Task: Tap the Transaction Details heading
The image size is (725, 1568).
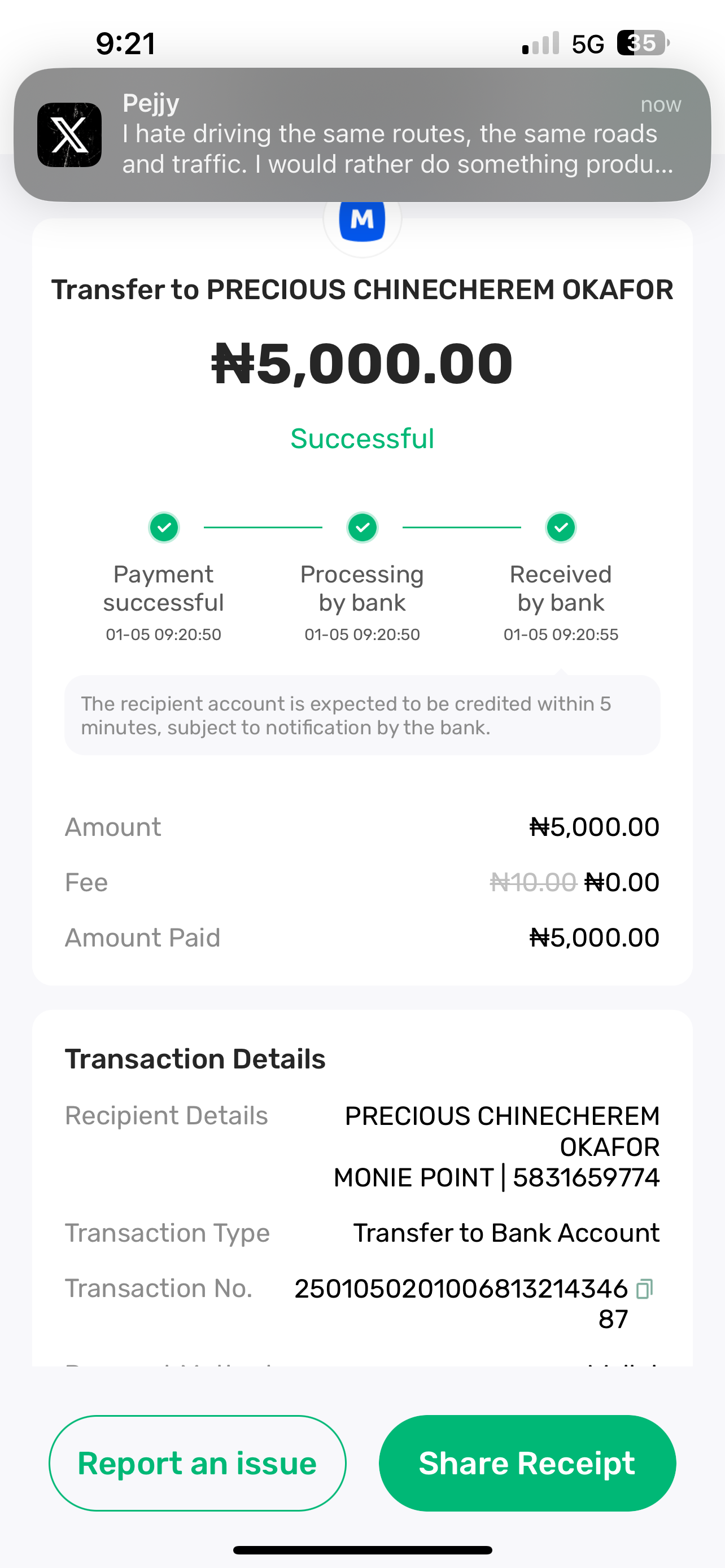Action: (195, 1059)
